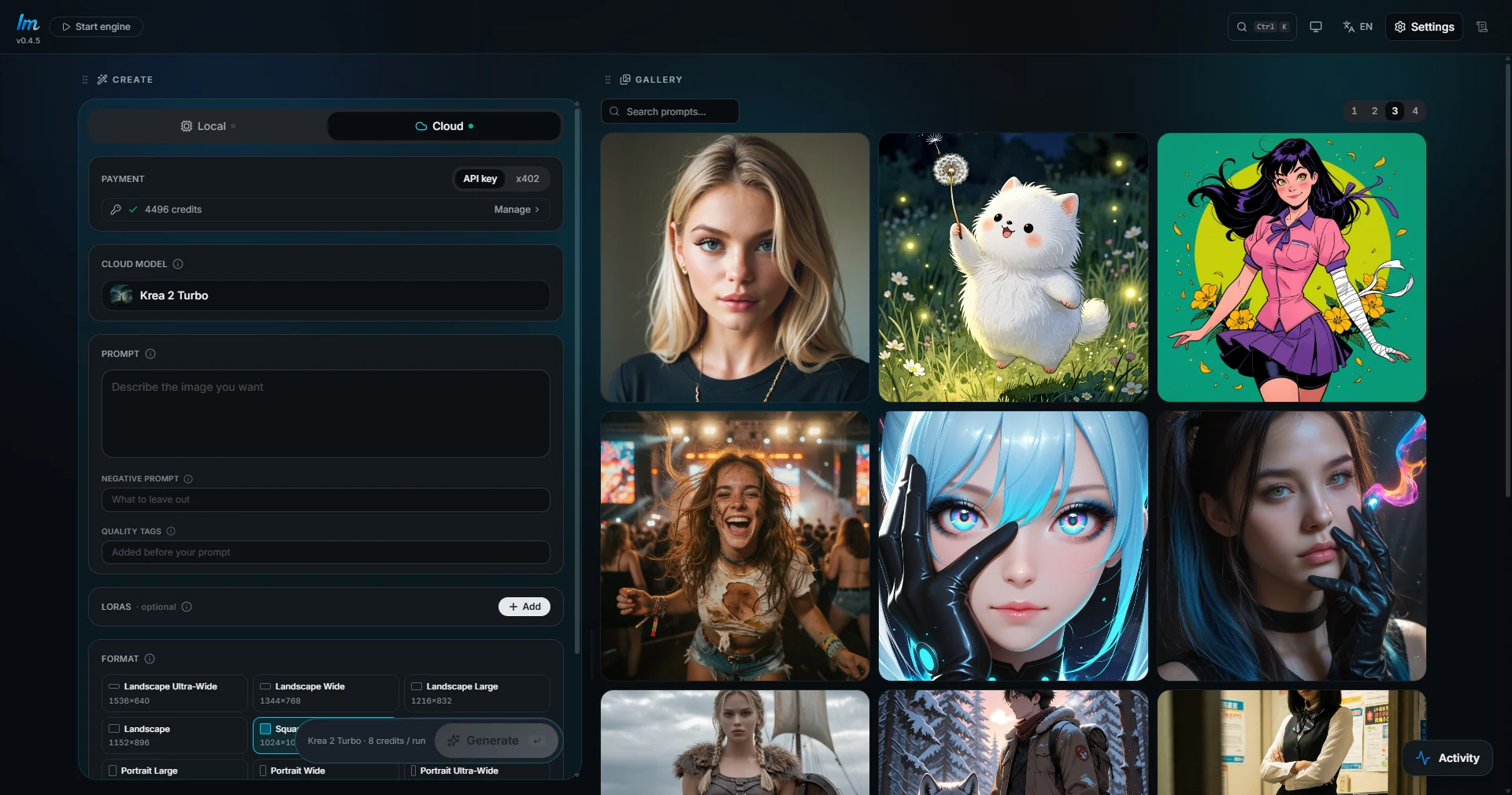Open the Krea 2 Turbo model selector
The height and width of the screenshot is (795, 1512).
click(325, 295)
